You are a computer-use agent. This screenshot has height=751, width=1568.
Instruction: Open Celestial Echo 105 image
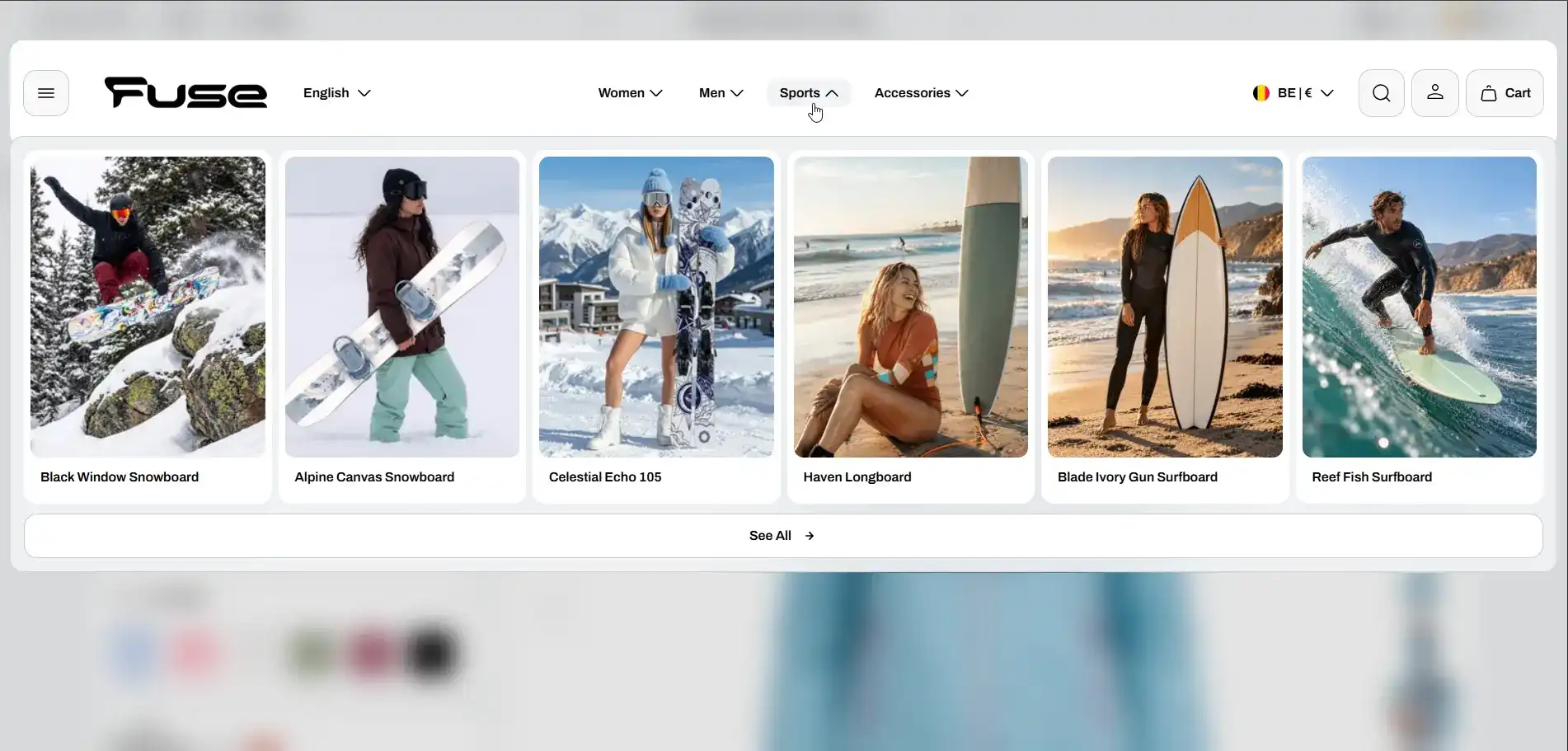656,307
